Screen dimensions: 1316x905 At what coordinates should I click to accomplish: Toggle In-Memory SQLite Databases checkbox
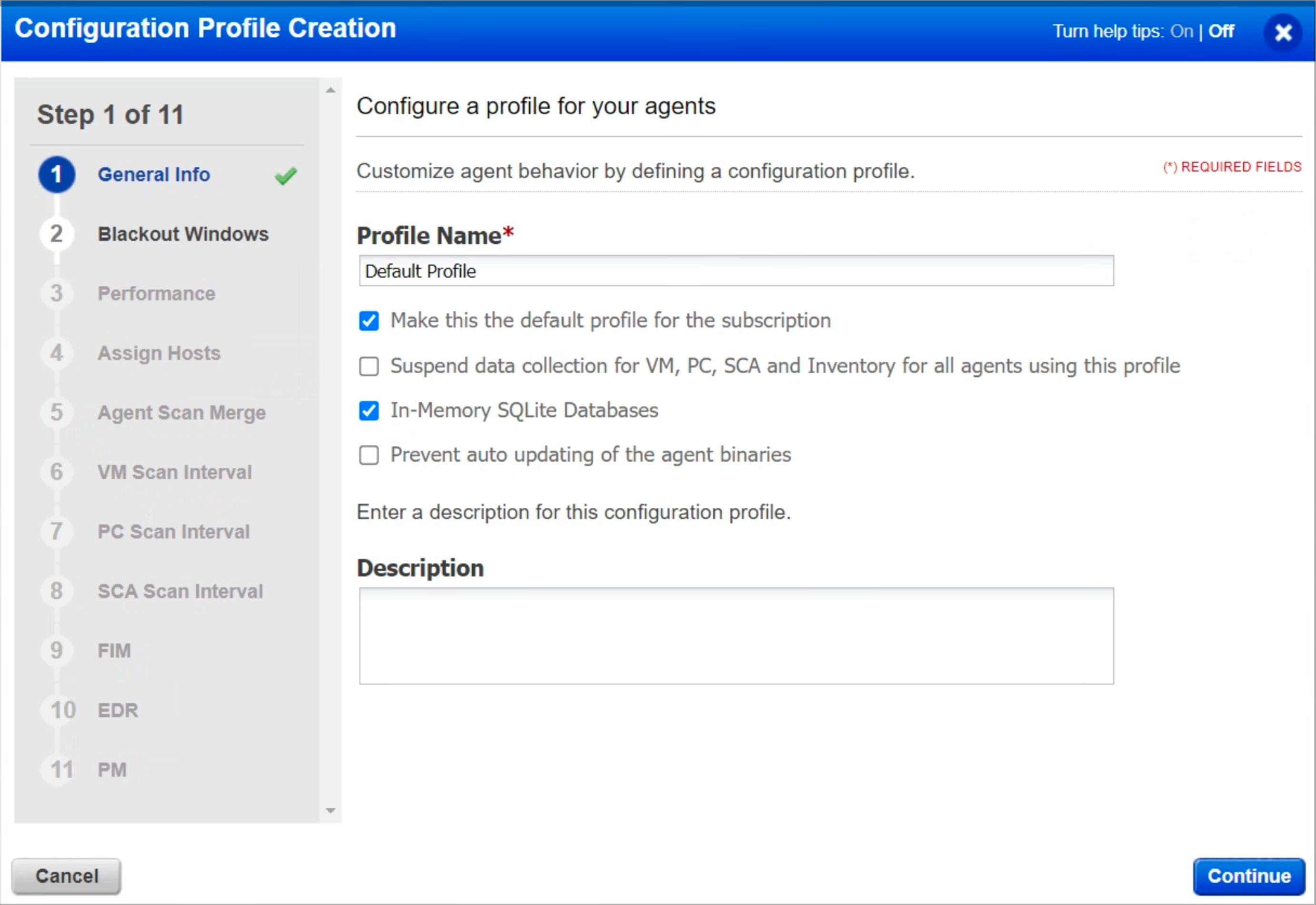pyautogui.click(x=369, y=411)
